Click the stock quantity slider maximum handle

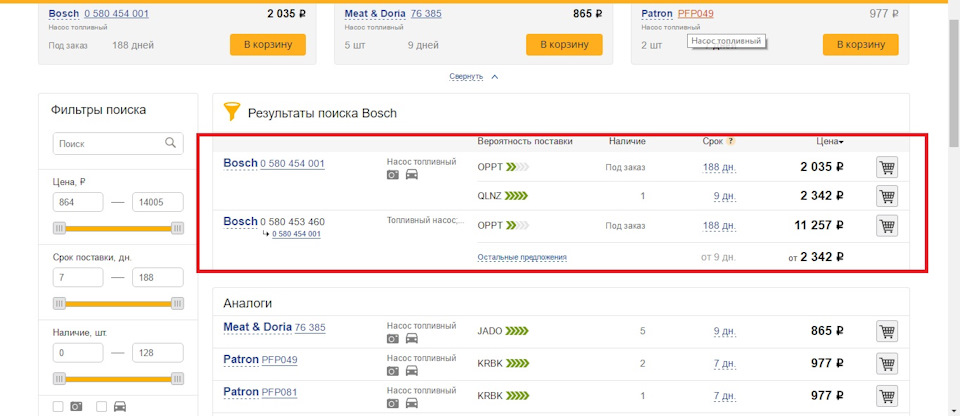(177, 379)
